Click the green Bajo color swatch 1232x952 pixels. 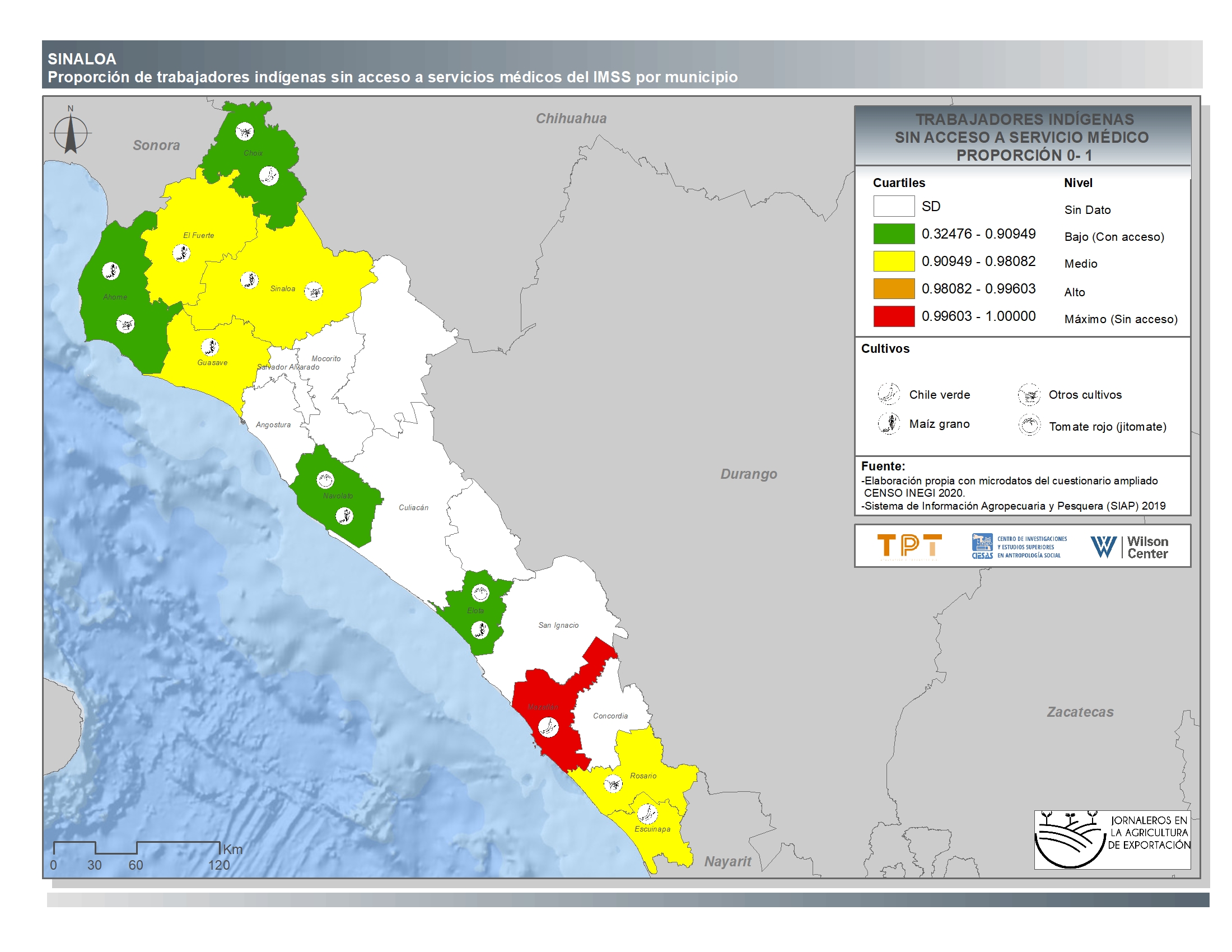(894, 234)
